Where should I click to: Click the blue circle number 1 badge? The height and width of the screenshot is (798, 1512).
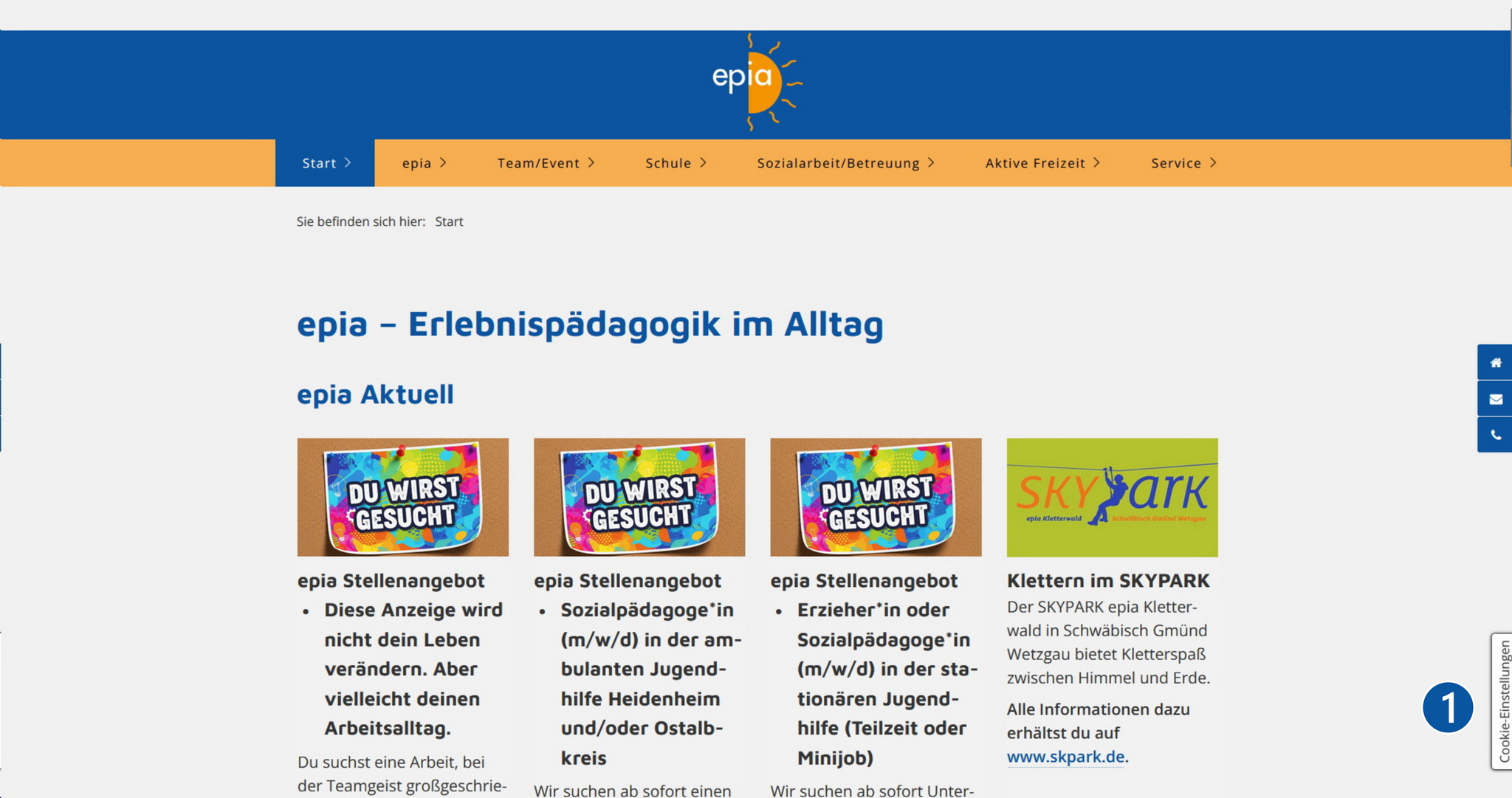[1447, 707]
